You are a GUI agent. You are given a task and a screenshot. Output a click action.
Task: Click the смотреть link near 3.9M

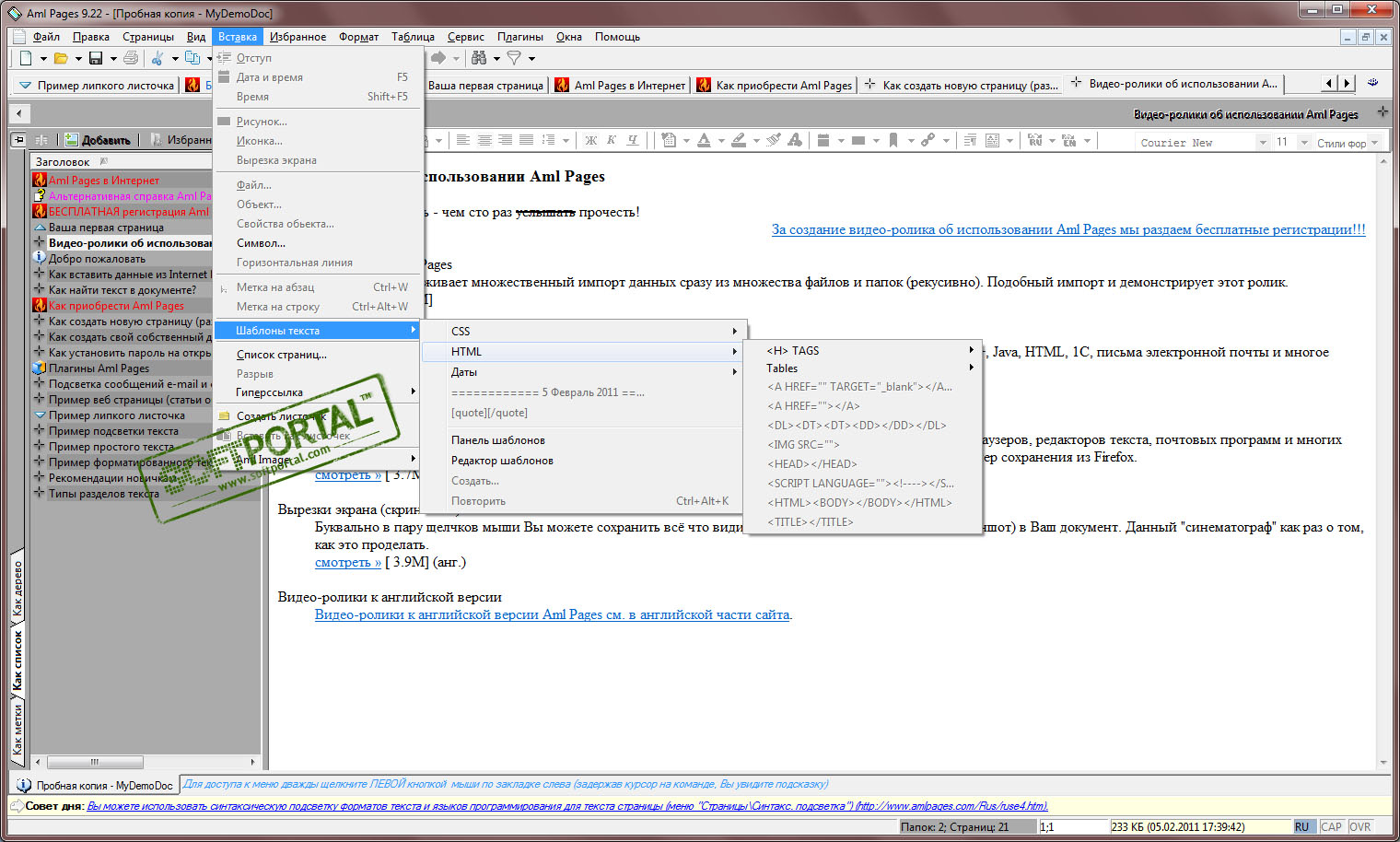pos(348,562)
